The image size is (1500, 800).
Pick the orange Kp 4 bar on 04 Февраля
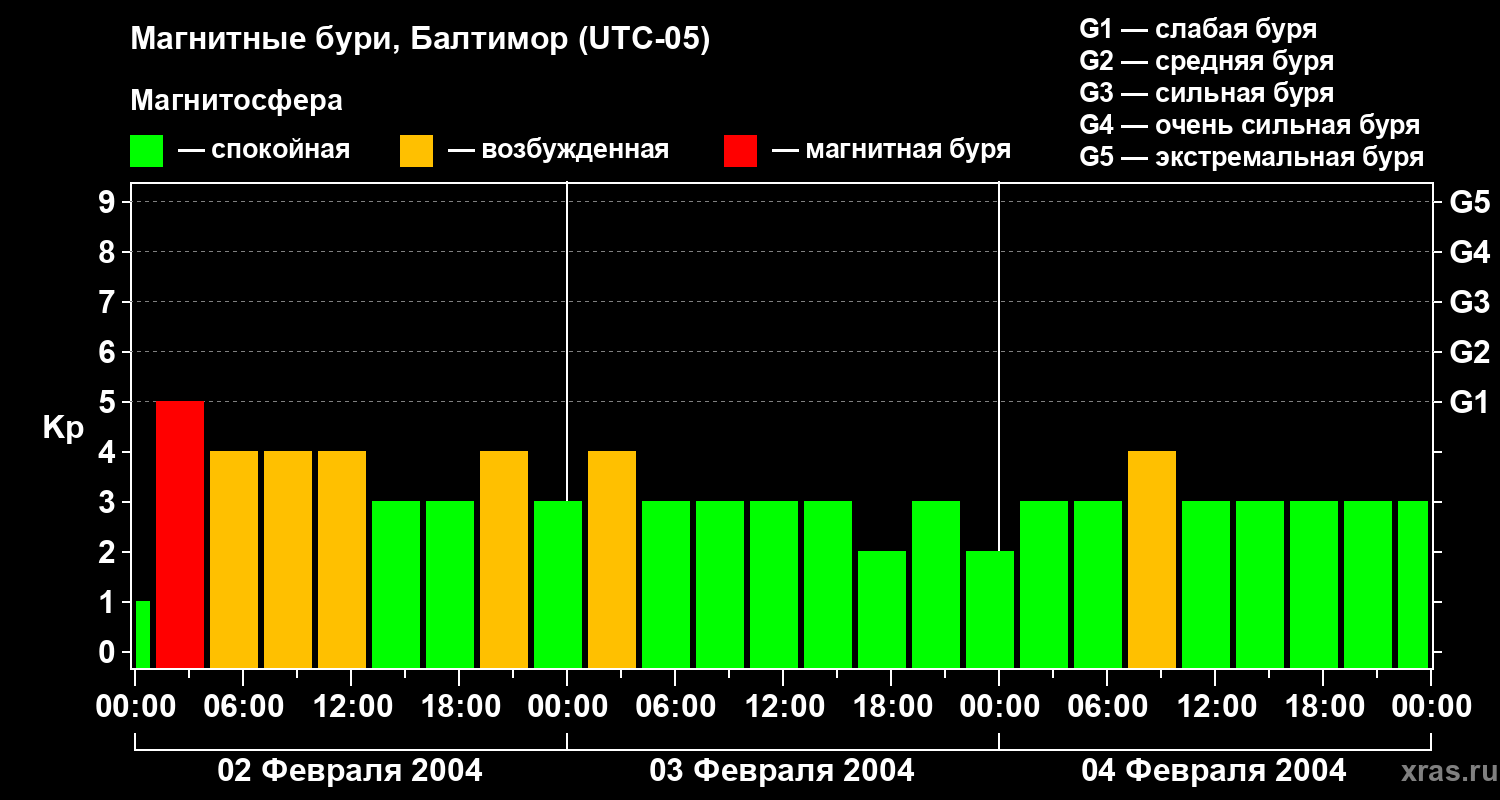click(1152, 560)
